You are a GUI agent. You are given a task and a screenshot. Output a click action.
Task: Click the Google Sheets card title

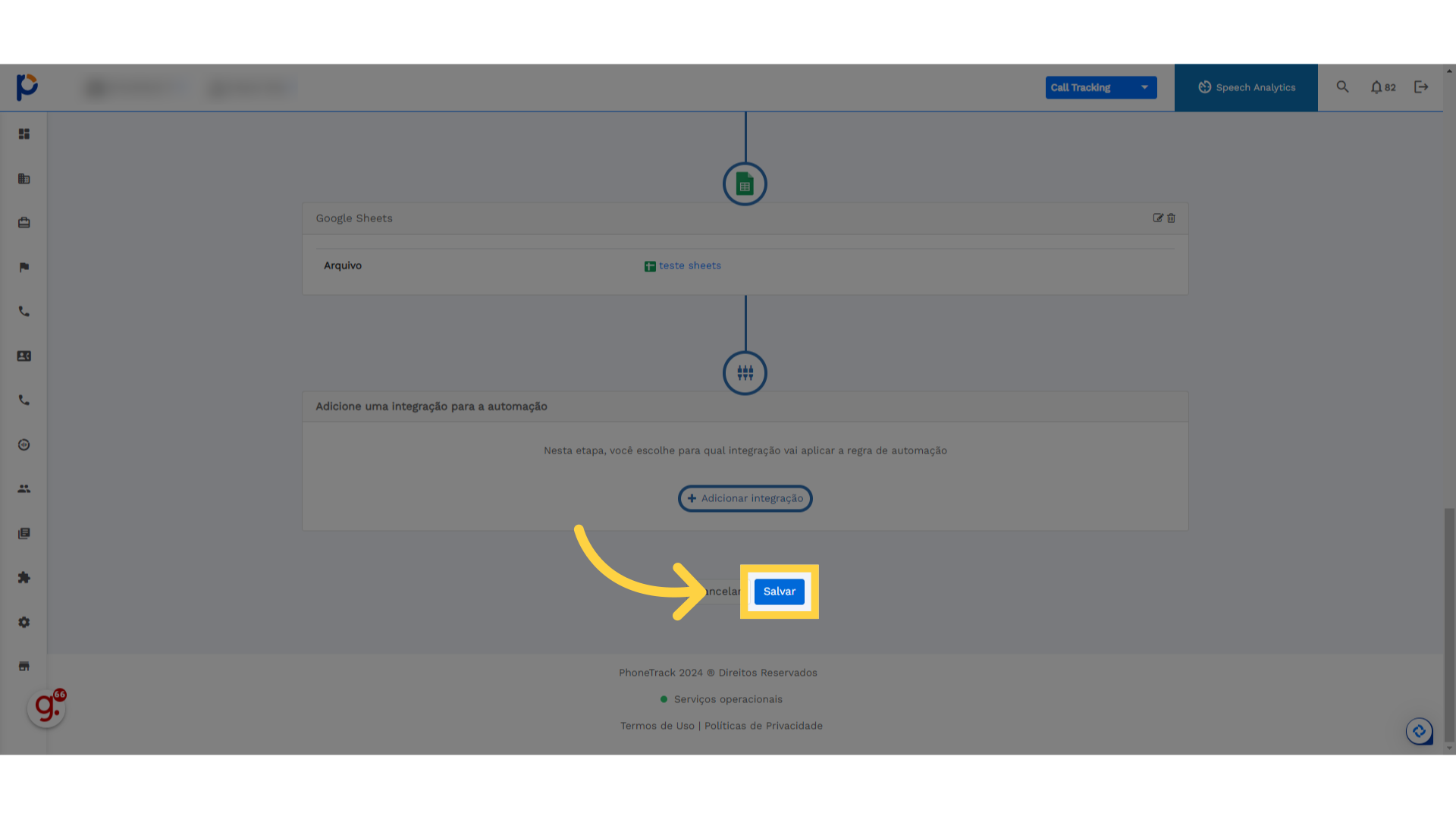coord(354,218)
